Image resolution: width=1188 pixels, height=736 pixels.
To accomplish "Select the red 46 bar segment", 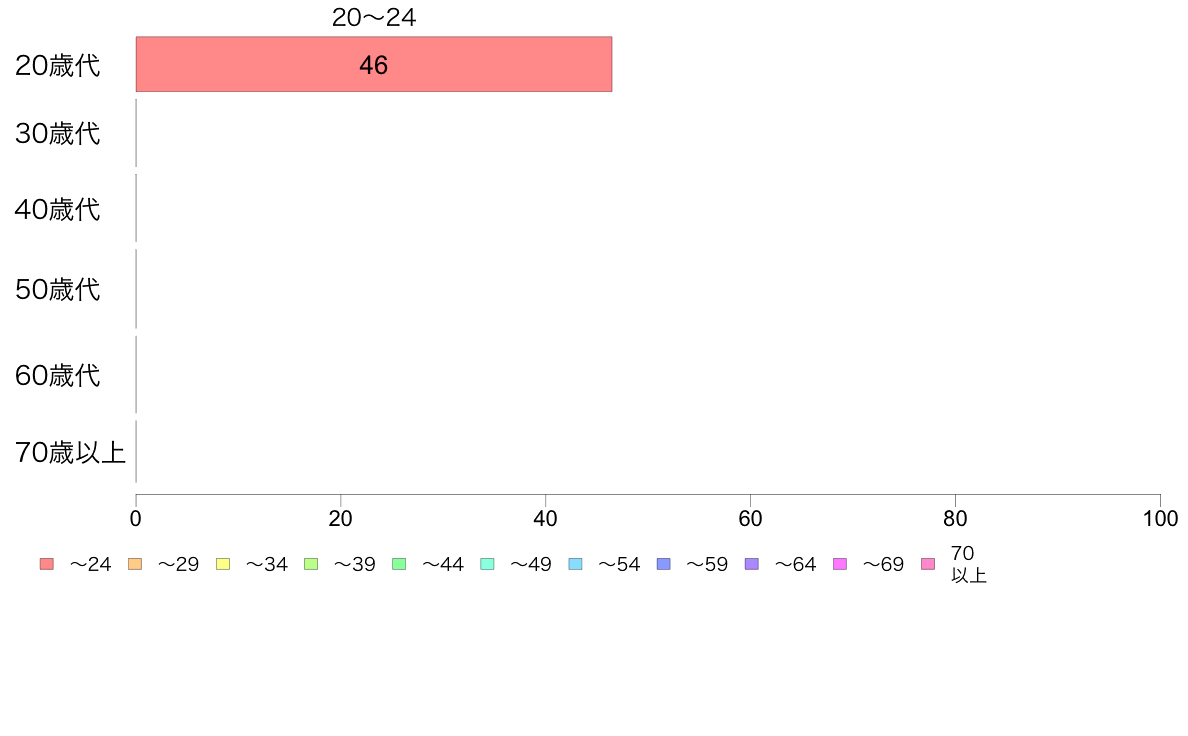I will click(x=374, y=64).
